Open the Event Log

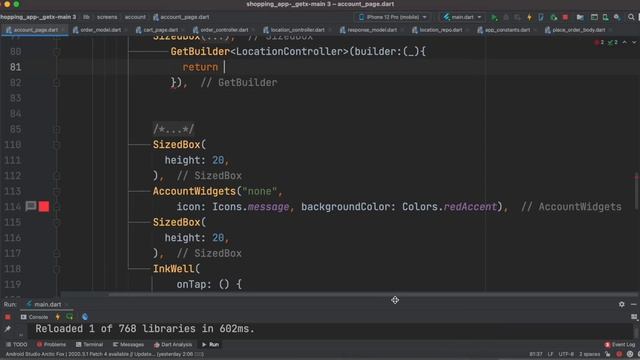[x=620, y=345]
